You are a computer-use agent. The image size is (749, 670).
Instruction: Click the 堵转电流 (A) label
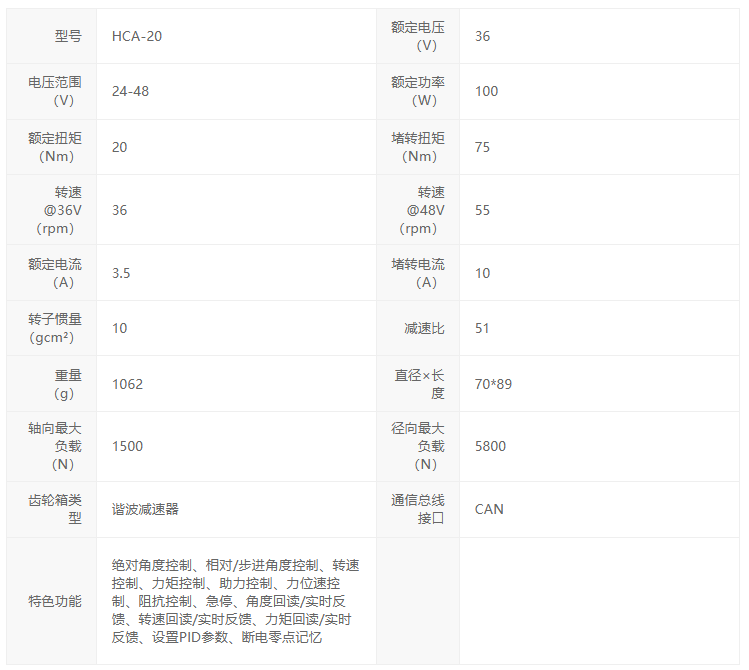tap(418, 273)
